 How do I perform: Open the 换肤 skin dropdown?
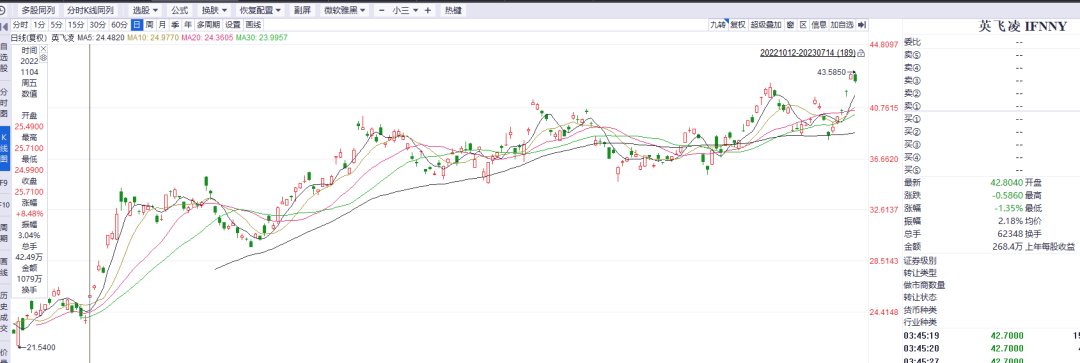214,10
